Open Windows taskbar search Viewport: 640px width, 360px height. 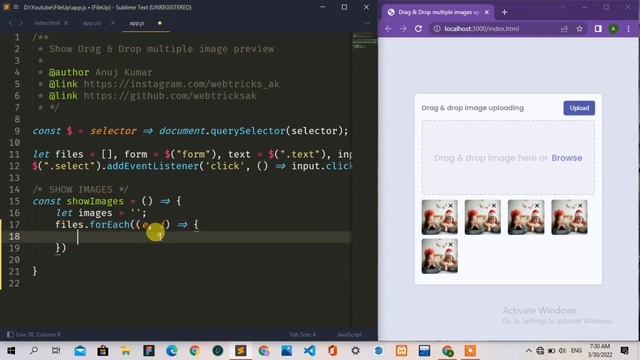click(34, 351)
